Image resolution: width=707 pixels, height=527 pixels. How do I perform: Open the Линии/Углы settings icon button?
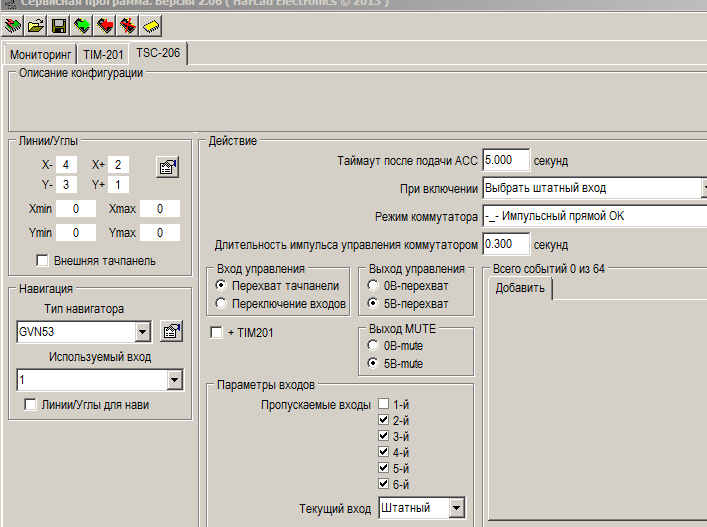coord(168,167)
